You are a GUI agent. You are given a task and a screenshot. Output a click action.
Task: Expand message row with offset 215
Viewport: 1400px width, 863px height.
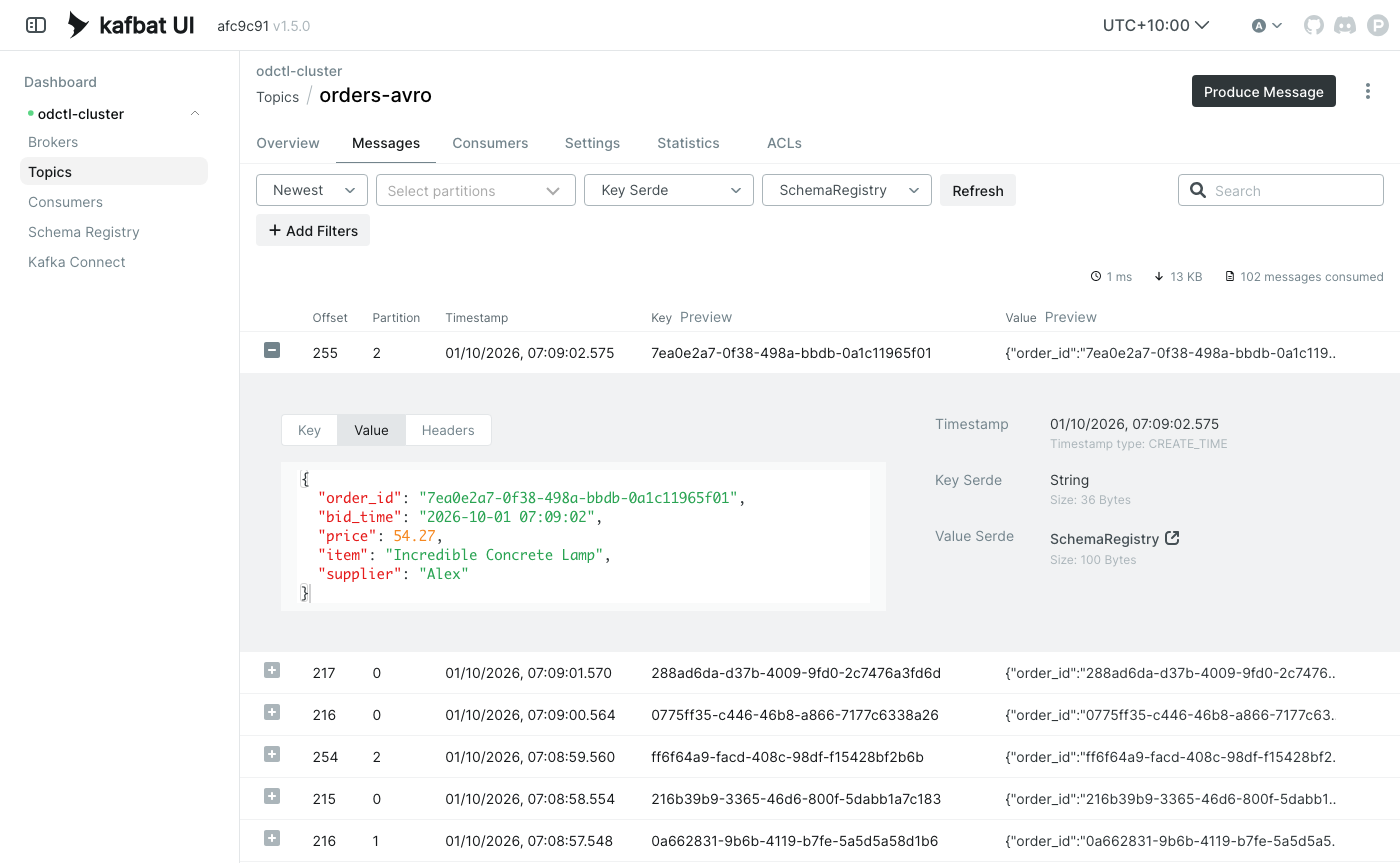coord(272,796)
